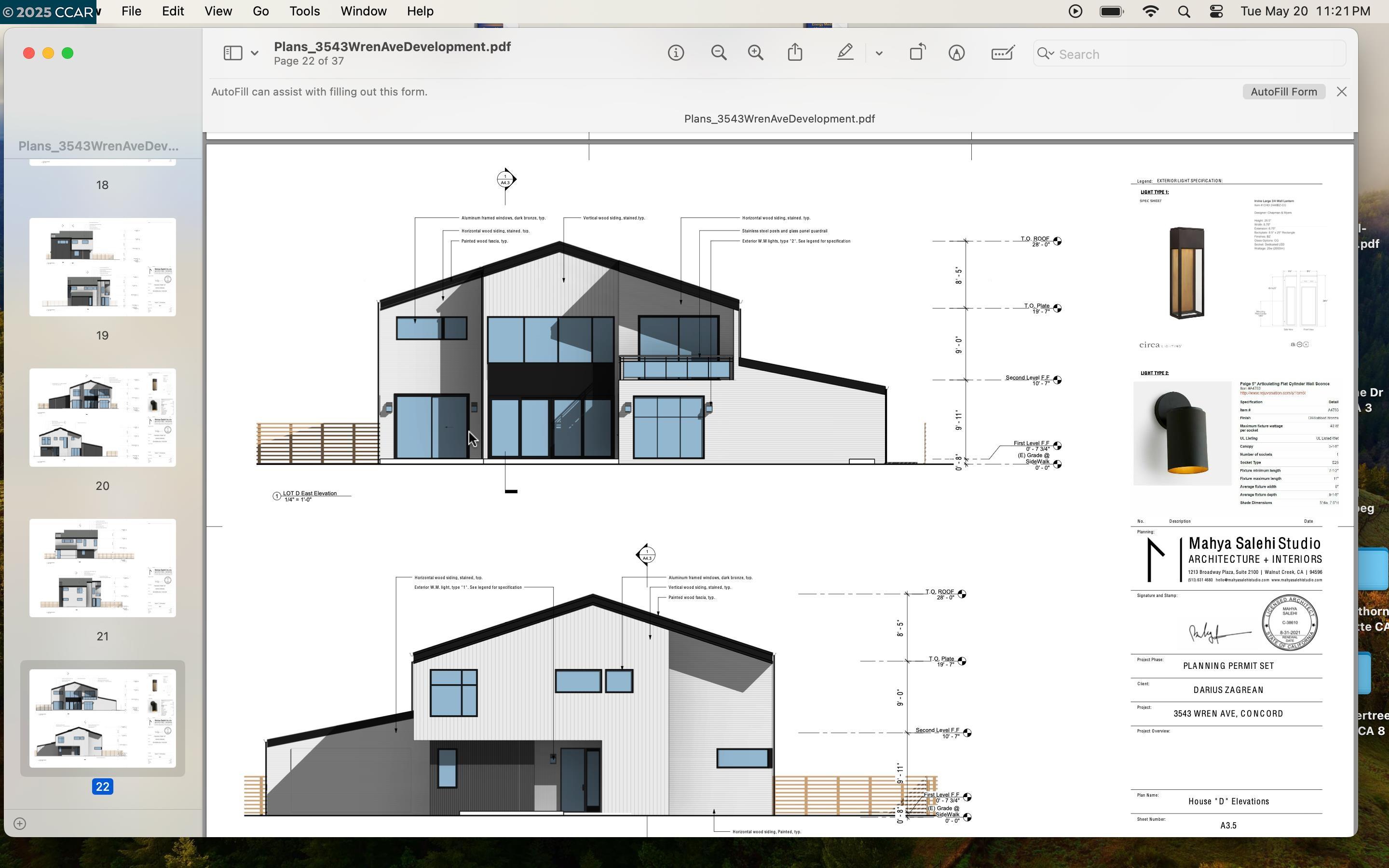The height and width of the screenshot is (868, 1389).
Task: Show the Markup Toolbar
Action: [x=956, y=54]
